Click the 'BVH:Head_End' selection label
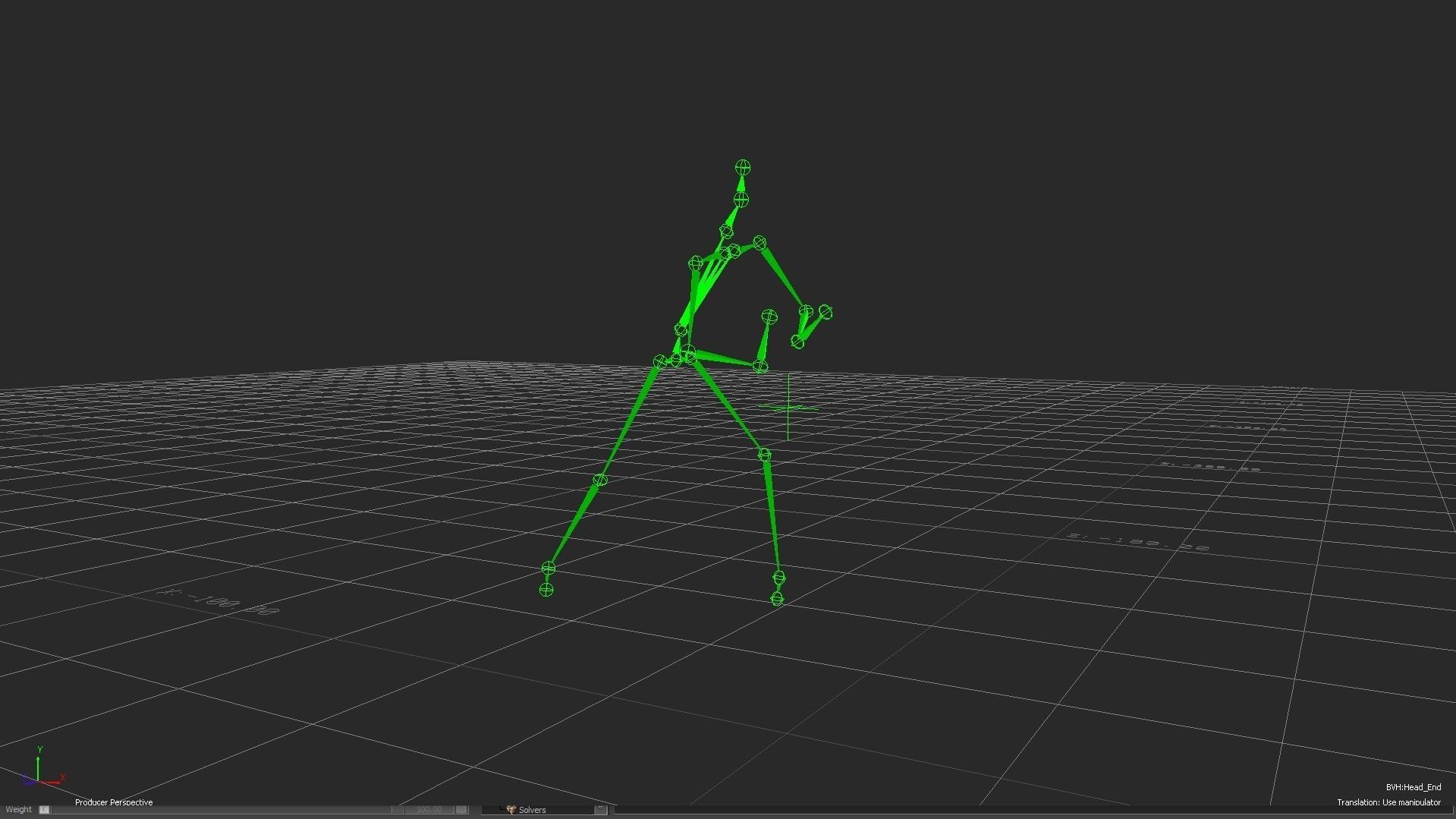The width and height of the screenshot is (1456, 819). [1413, 787]
